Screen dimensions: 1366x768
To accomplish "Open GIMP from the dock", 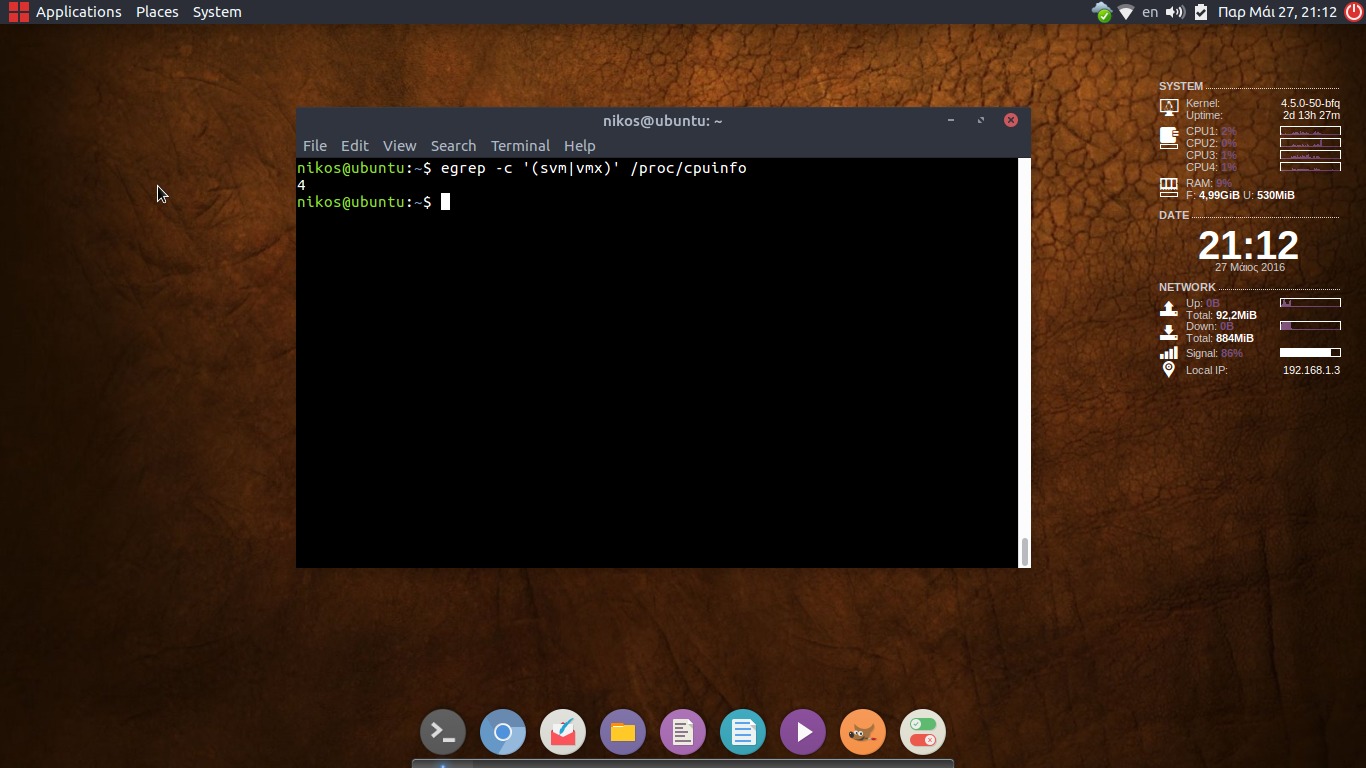I will (863, 733).
